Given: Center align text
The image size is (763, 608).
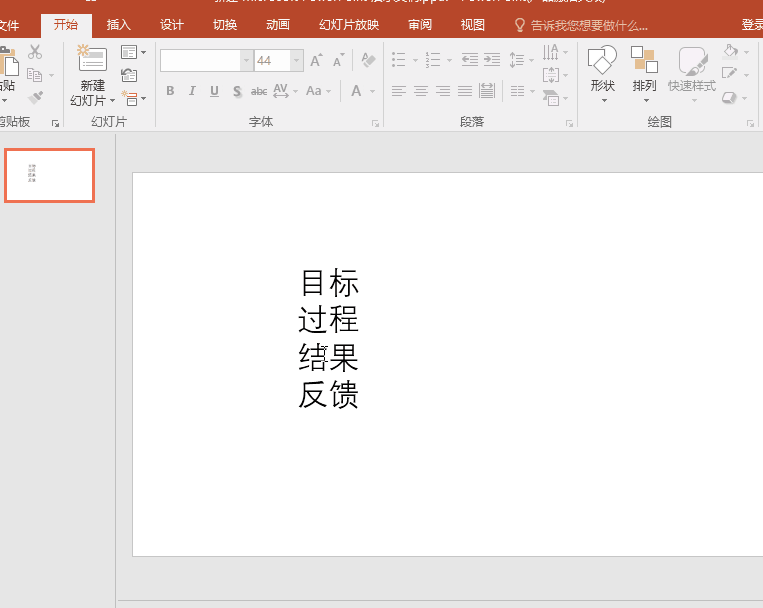Looking at the screenshot, I should (421, 91).
